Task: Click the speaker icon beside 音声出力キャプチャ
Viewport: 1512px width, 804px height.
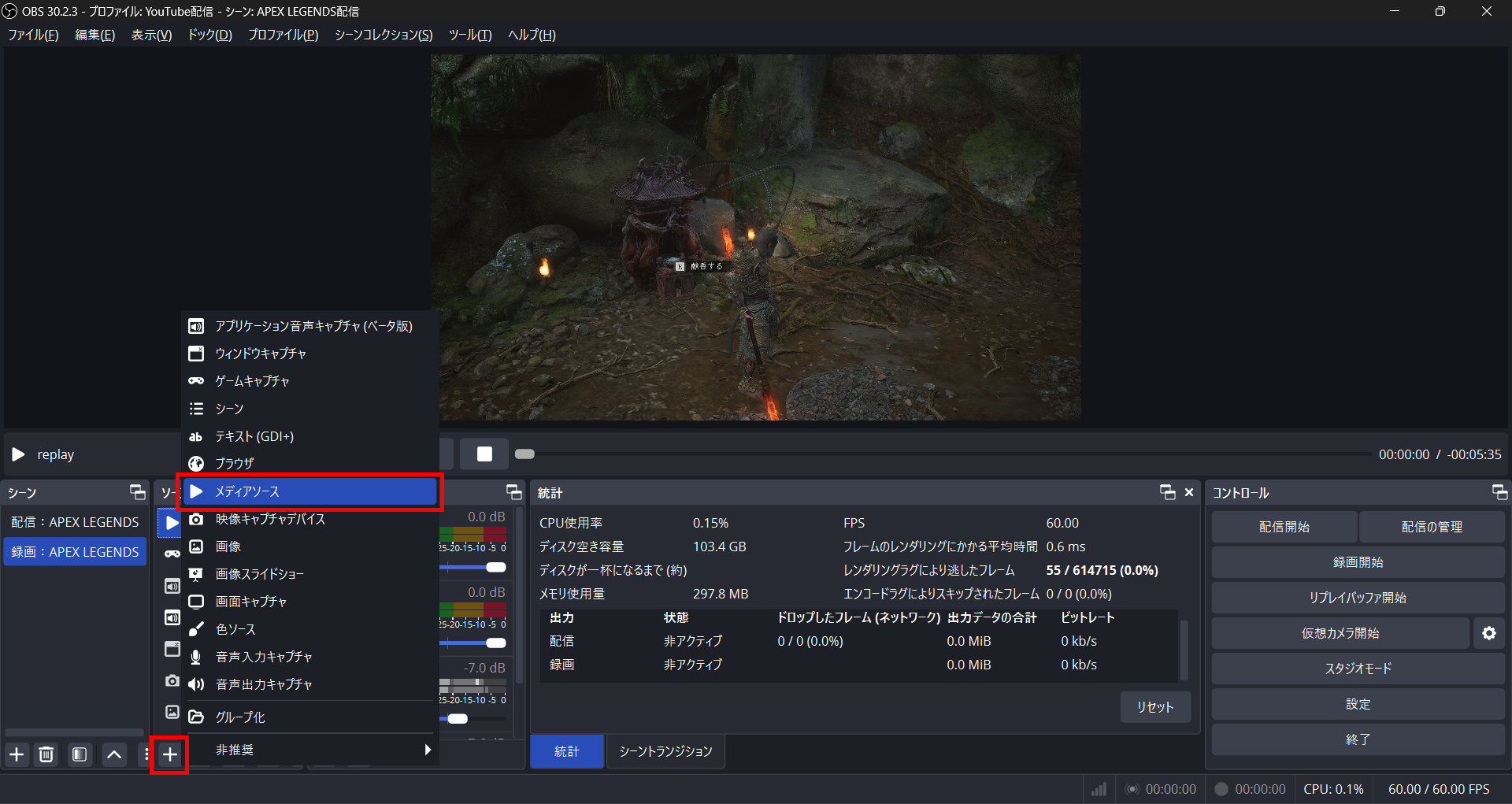Action: (x=196, y=684)
